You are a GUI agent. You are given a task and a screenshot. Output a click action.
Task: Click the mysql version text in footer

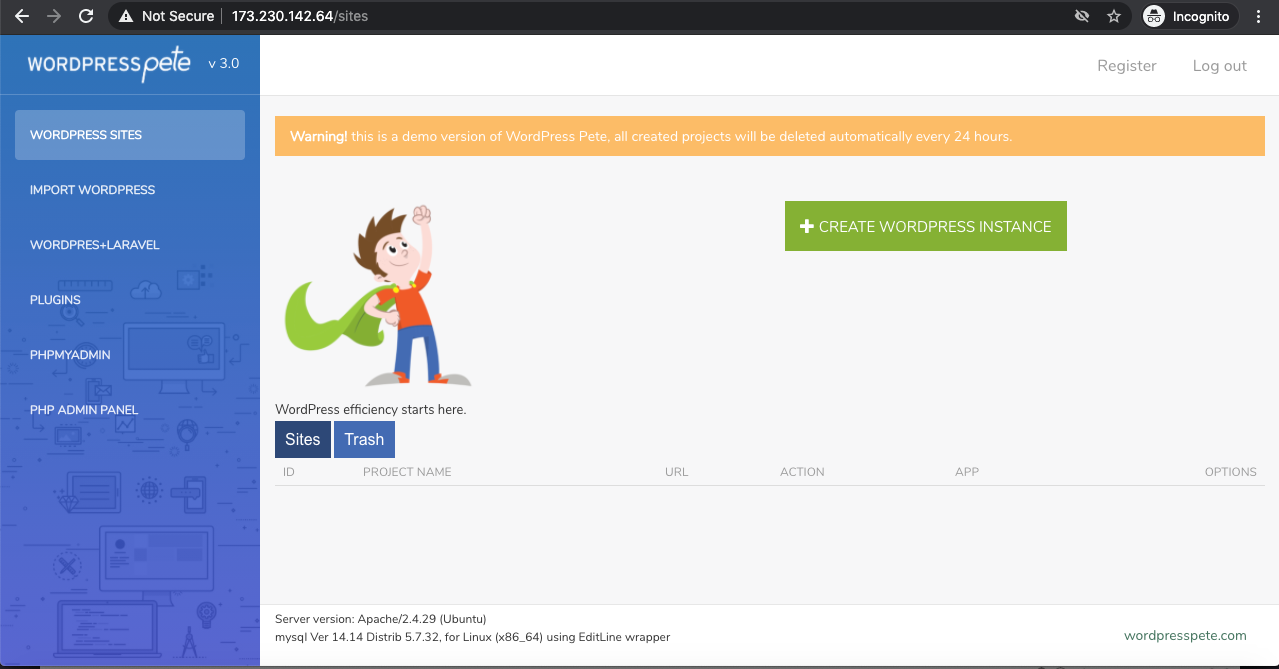click(472, 637)
